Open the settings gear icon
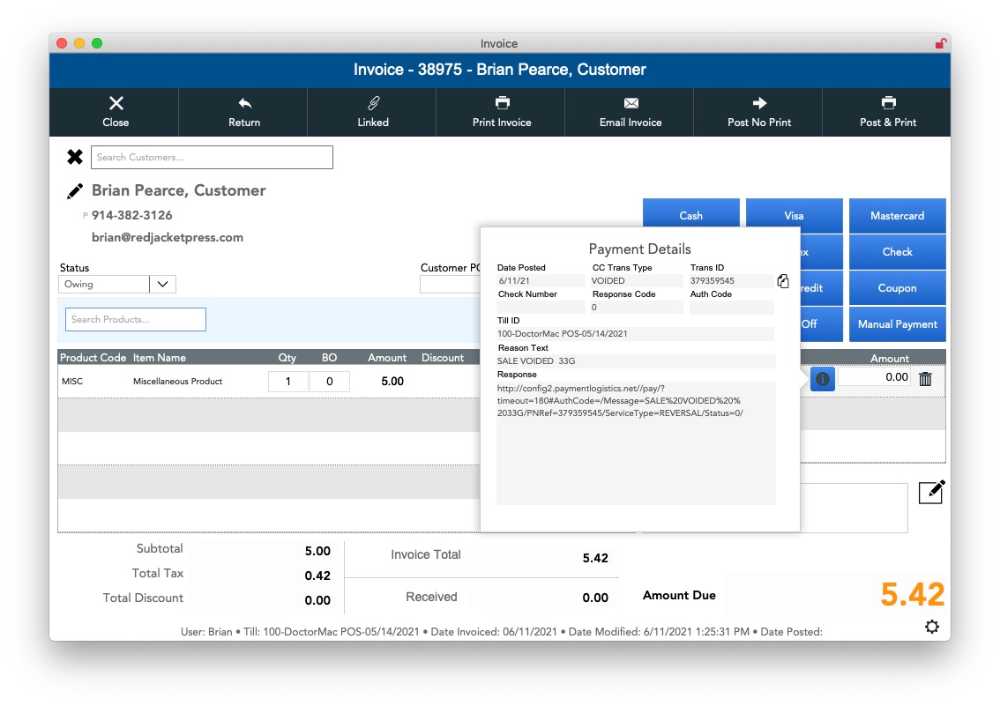 932,626
